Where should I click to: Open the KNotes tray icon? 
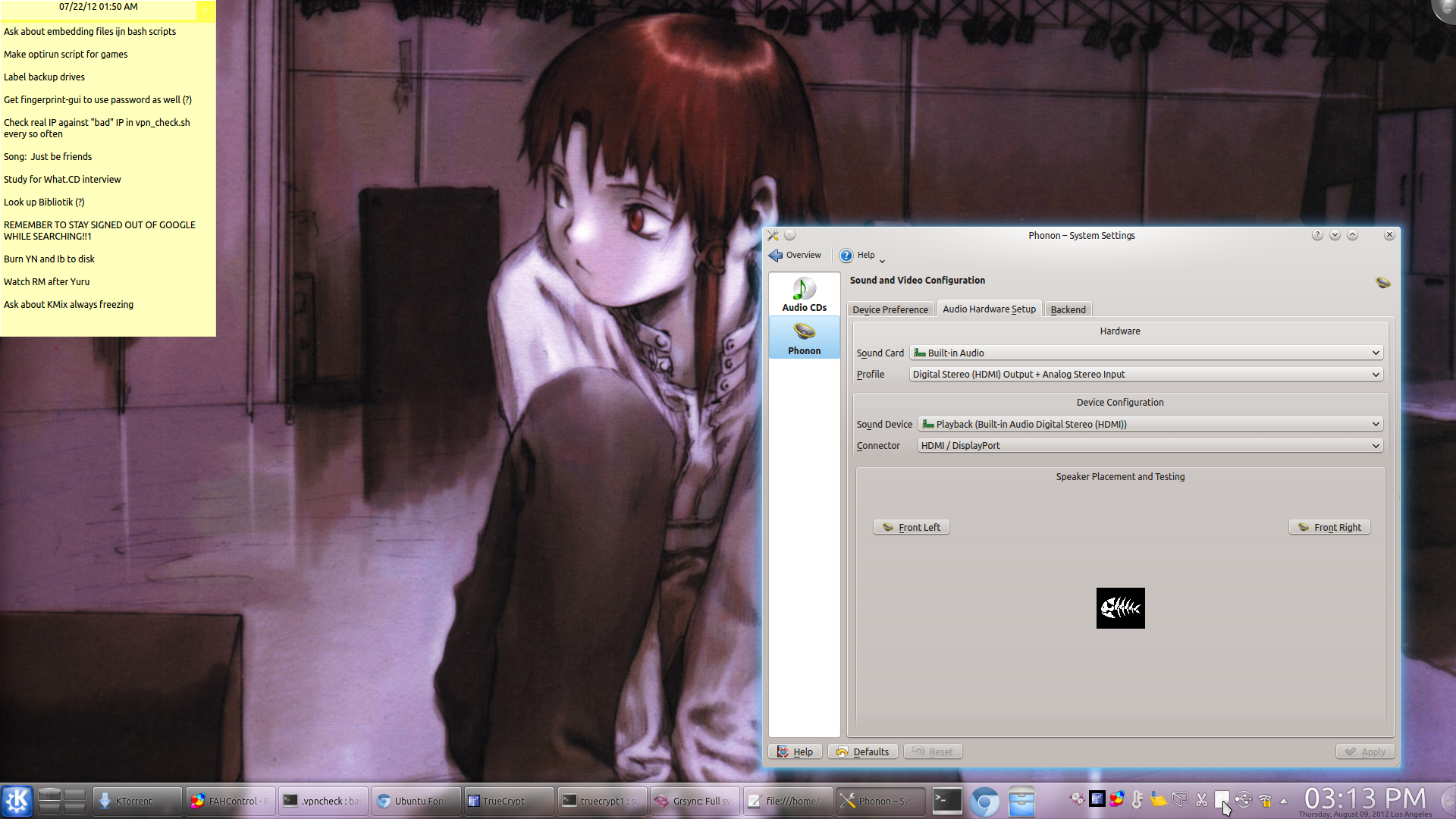[1159, 799]
